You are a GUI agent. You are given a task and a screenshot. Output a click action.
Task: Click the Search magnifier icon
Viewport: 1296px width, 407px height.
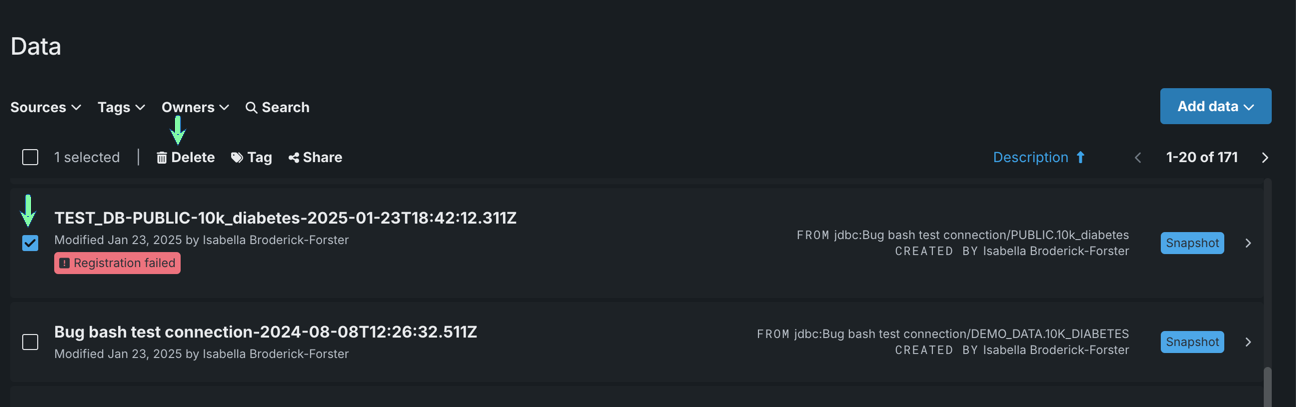coord(251,108)
